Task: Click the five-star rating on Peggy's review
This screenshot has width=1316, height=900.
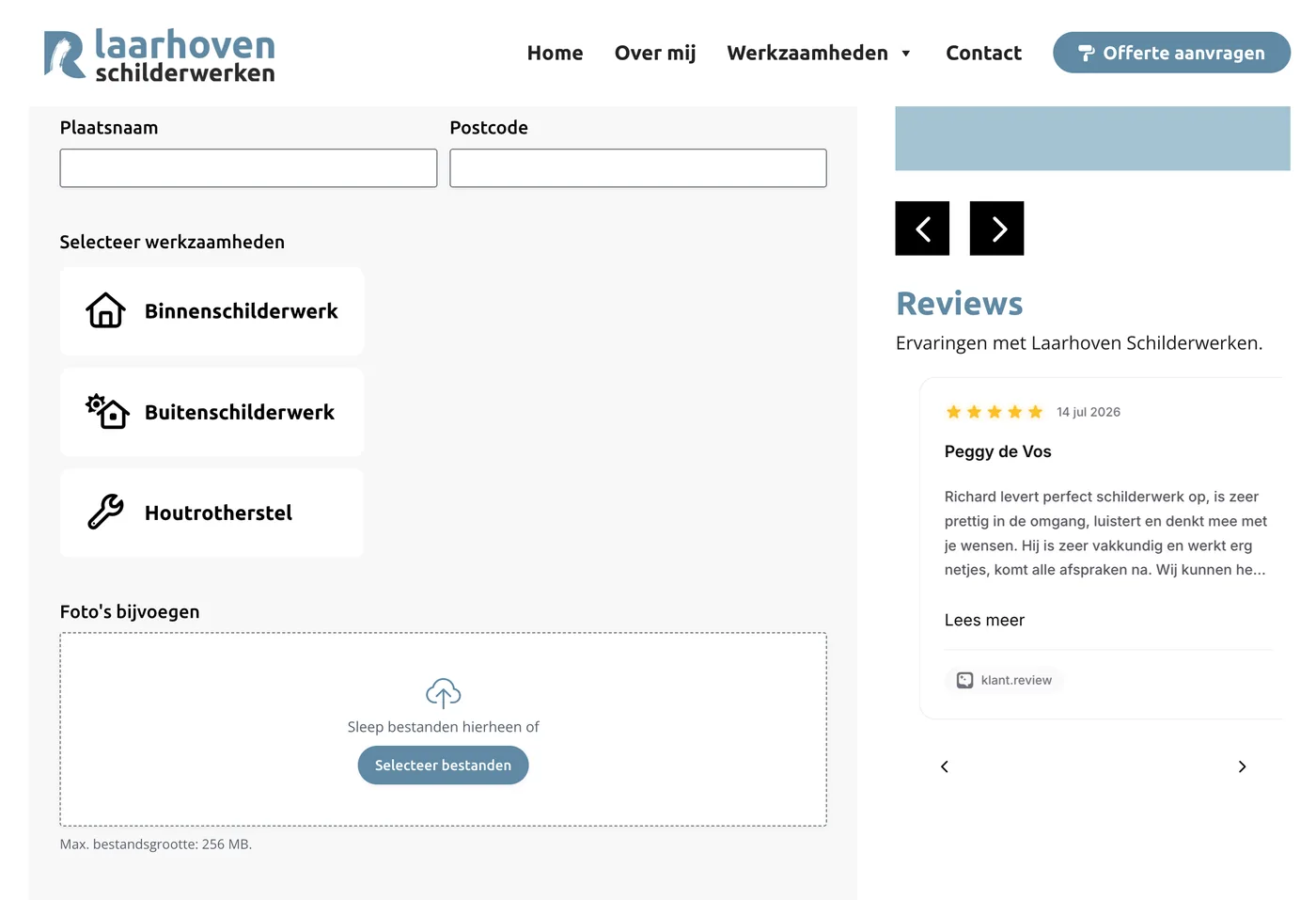Action: click(x=995, y=412)
